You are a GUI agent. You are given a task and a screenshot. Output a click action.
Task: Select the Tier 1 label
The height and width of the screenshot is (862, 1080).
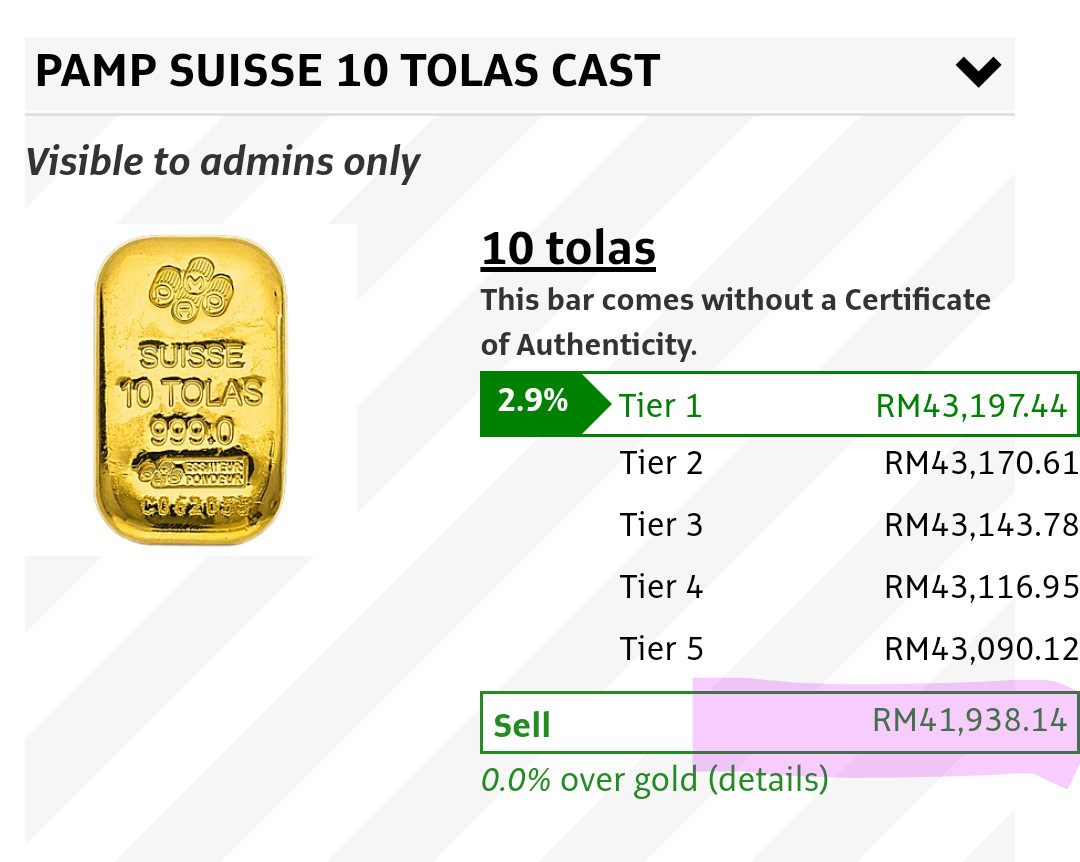(x=660, y=405)
